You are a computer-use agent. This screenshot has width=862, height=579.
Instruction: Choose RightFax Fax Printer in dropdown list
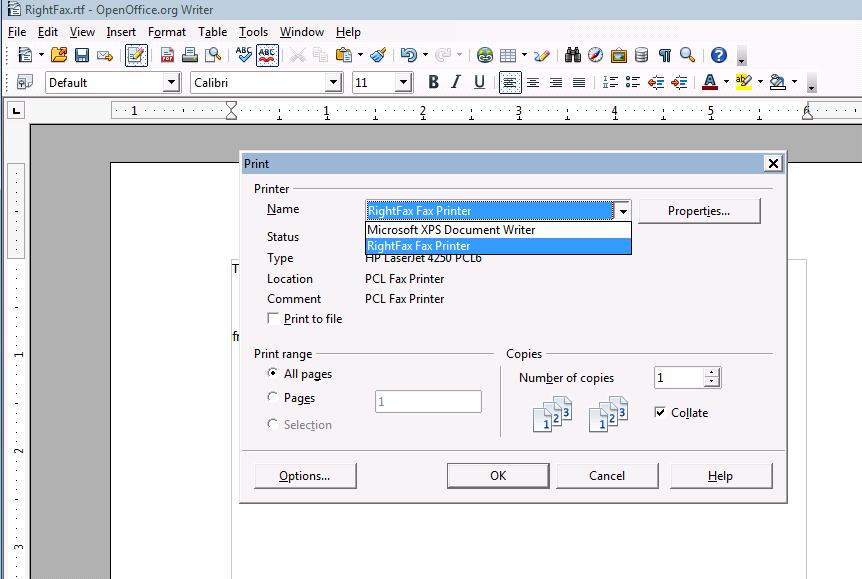click(x=498, y=246)
